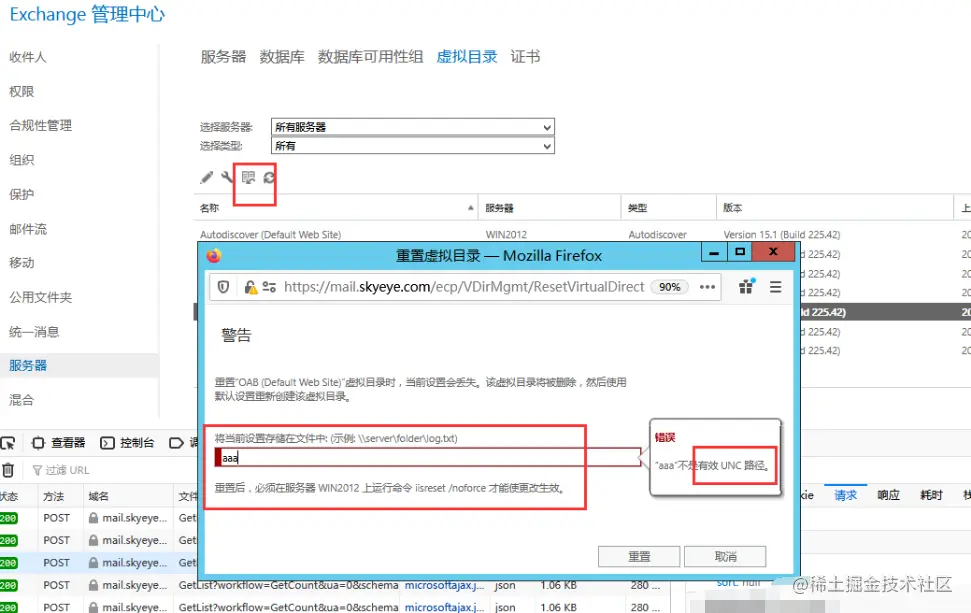Screen dimensions: 971x613
Task: Click the Exchange 管理中心 title
Action: point(87,14)
